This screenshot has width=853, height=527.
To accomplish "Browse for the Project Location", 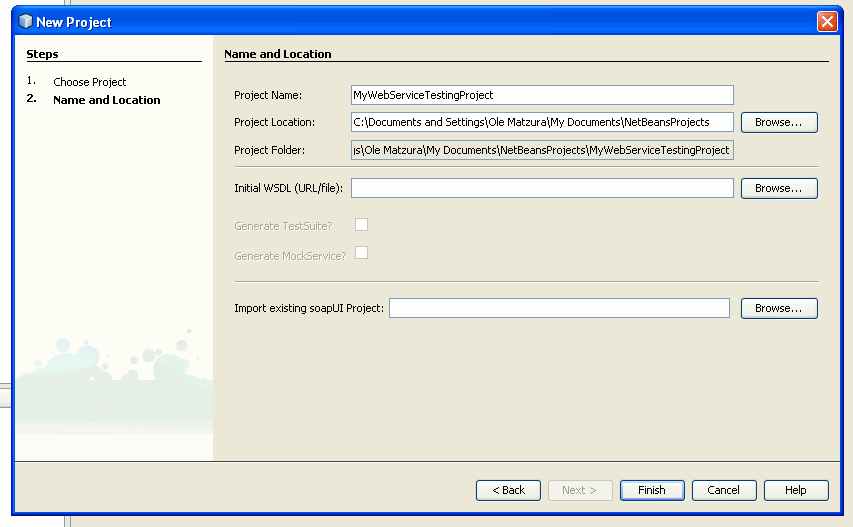I will pos(779,122).
